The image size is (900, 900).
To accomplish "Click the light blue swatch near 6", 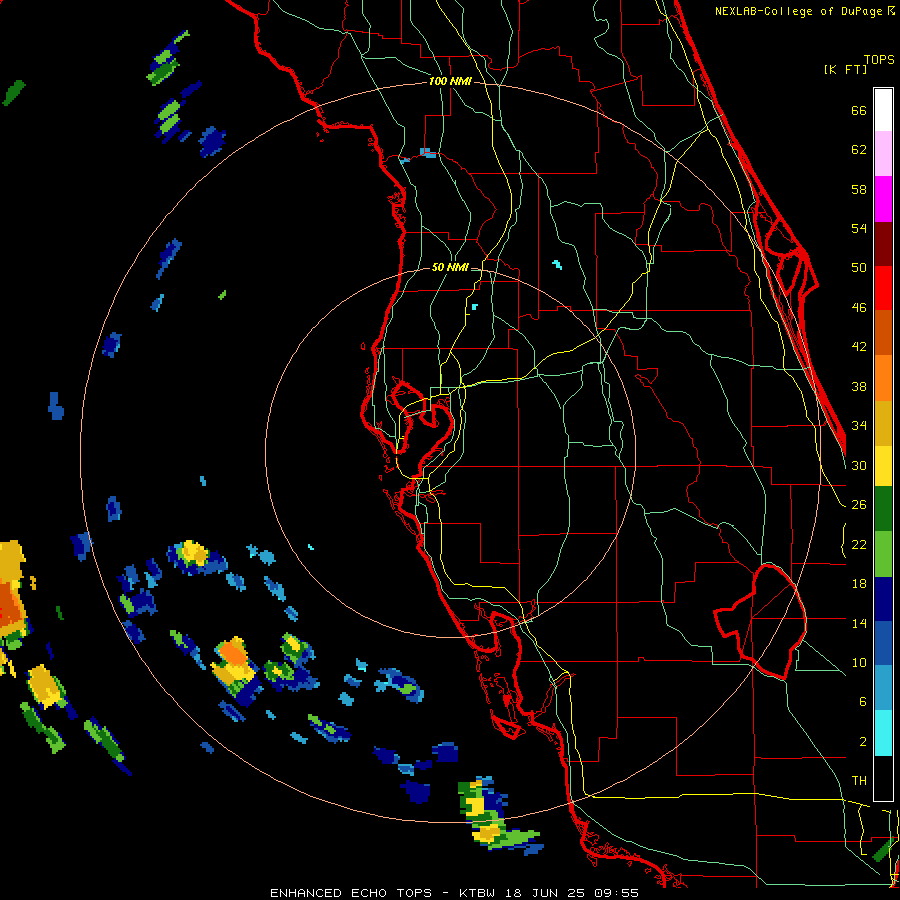I will (x=883, y=688).
